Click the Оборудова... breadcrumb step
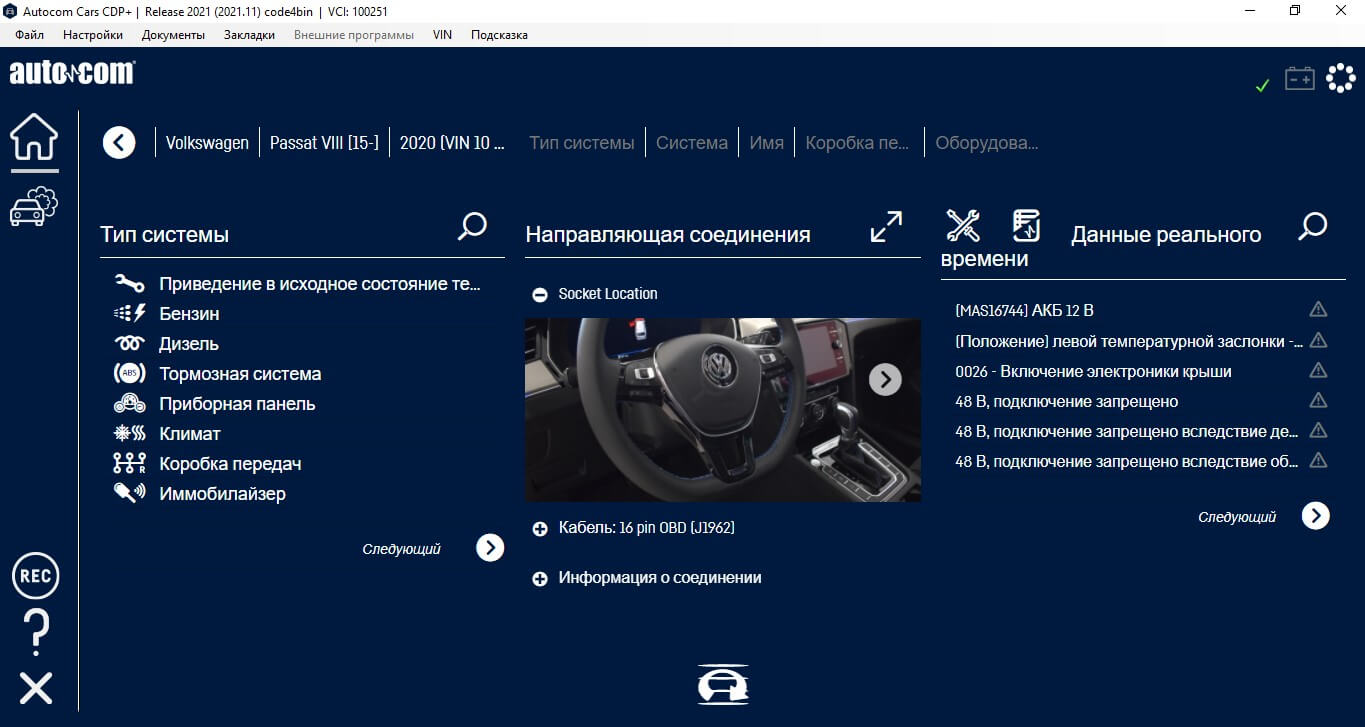The image size is (1365, 727). coord(987,143)
